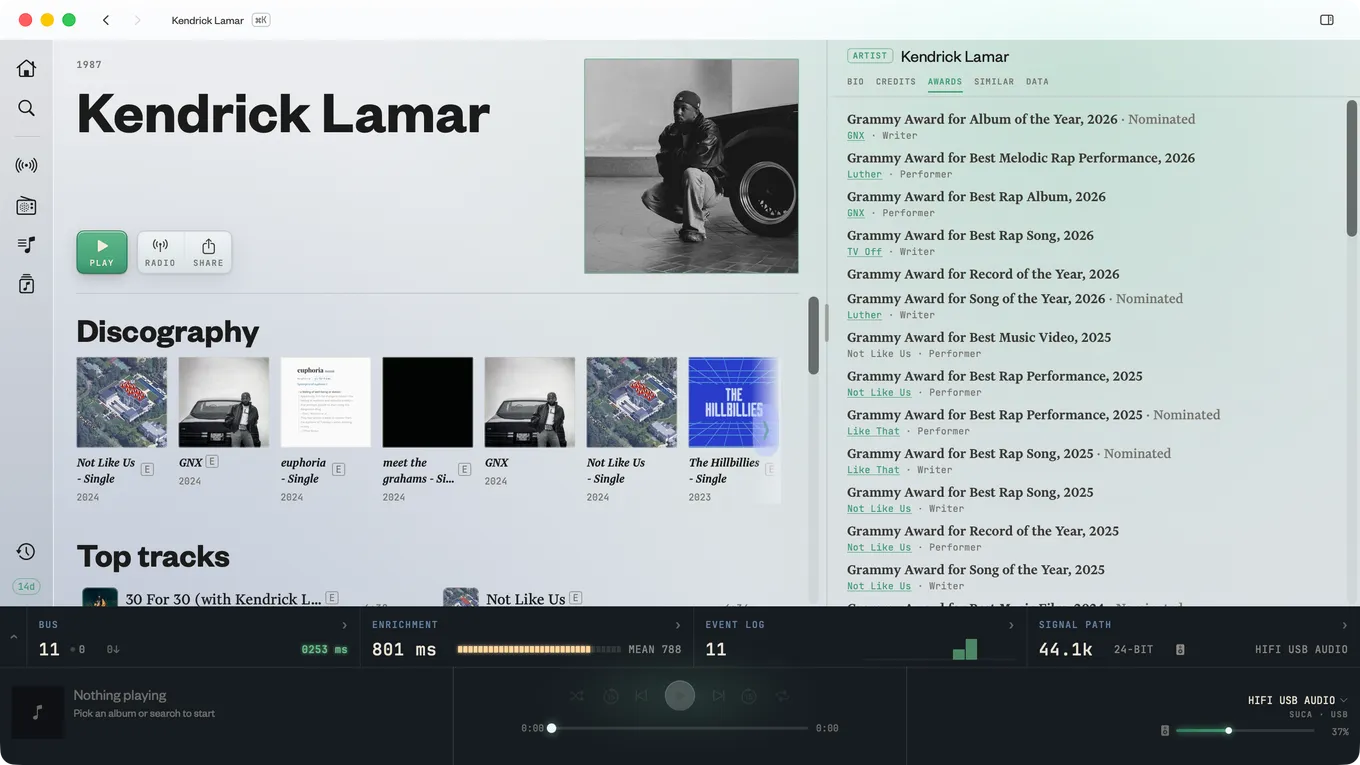This screenshot has height=765, width=1360.
Task: Toggle repeat in the player
Action: (x=783, y=695)
